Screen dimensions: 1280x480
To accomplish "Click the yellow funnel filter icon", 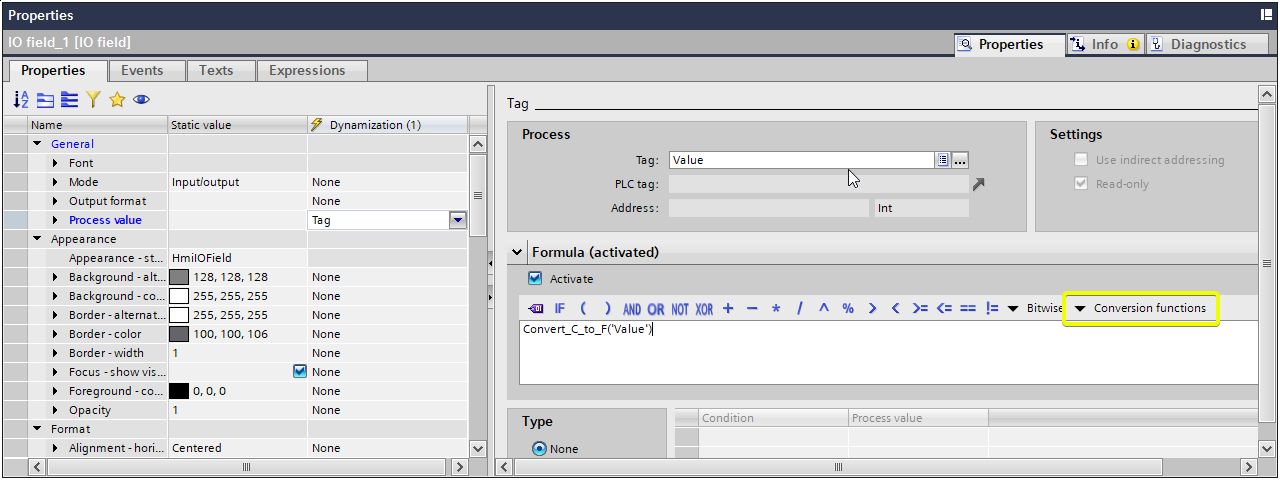I will click(x=93, y=99).
